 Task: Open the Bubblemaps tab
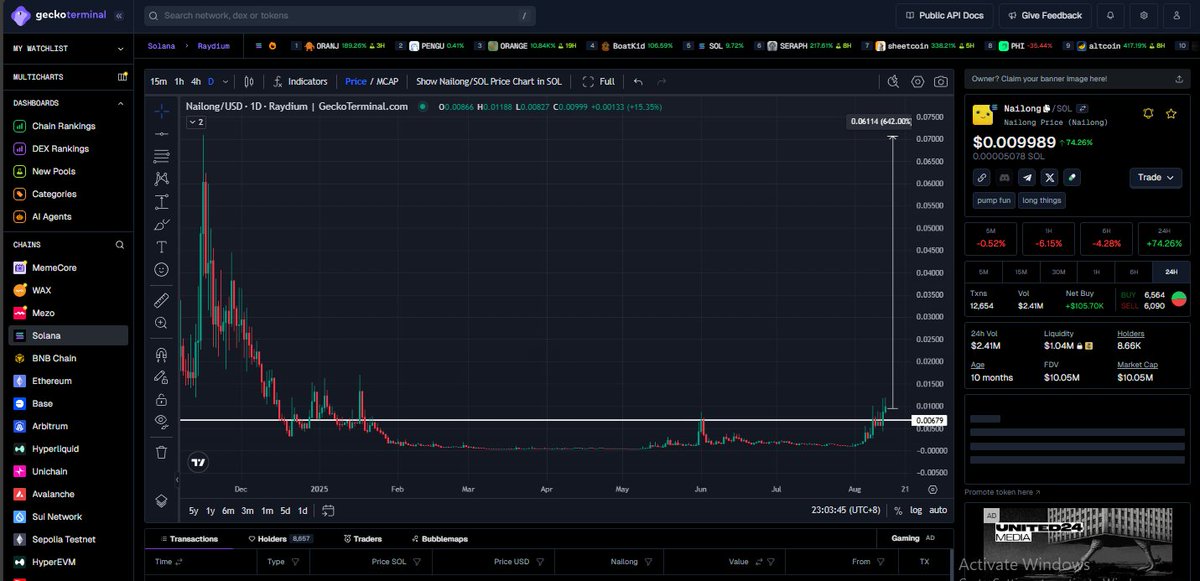tap(439, 539)
